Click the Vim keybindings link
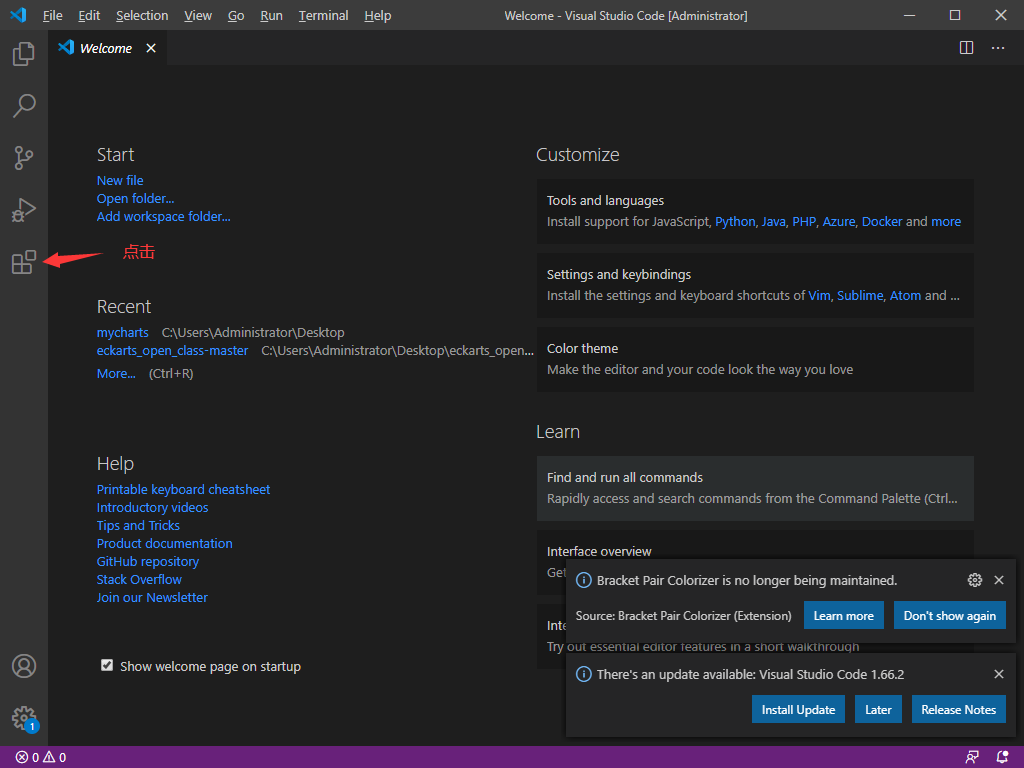This screenshot has width=1024, height=768. [820, 295]
